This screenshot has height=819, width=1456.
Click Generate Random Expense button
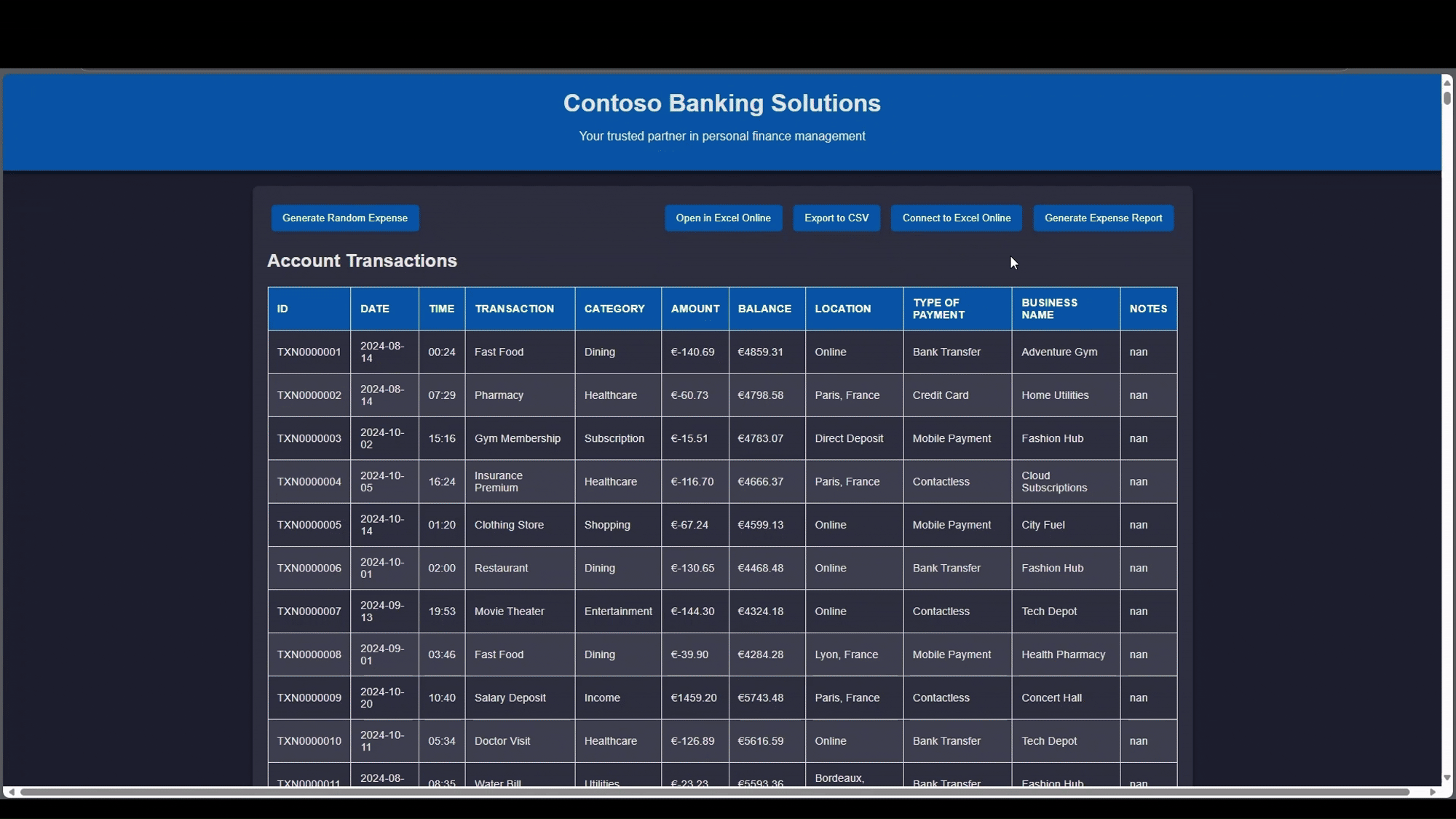coord(344,218)
